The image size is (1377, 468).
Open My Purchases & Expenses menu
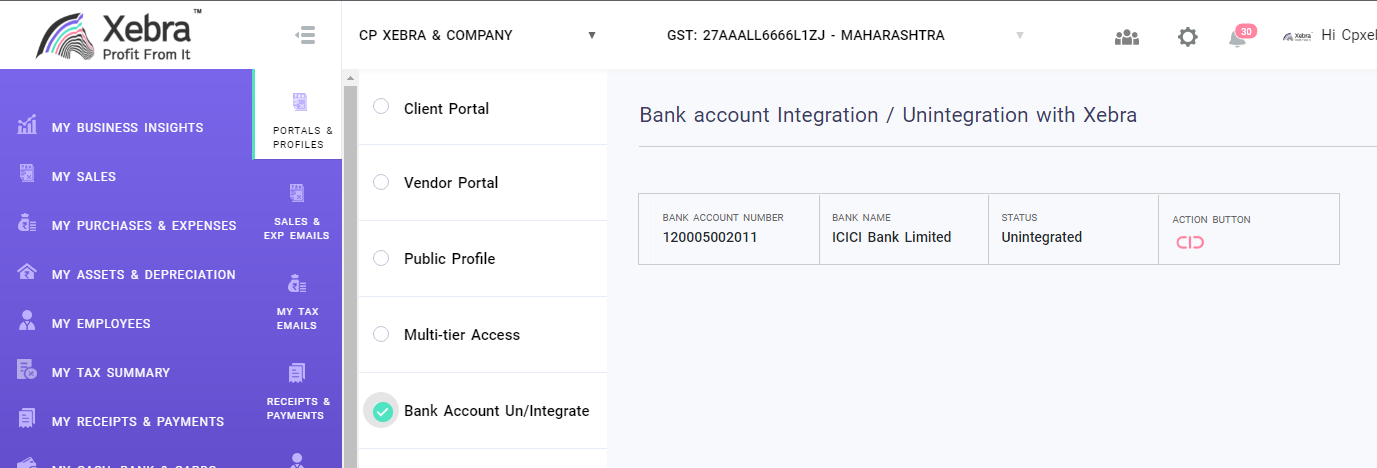(144, 225)
